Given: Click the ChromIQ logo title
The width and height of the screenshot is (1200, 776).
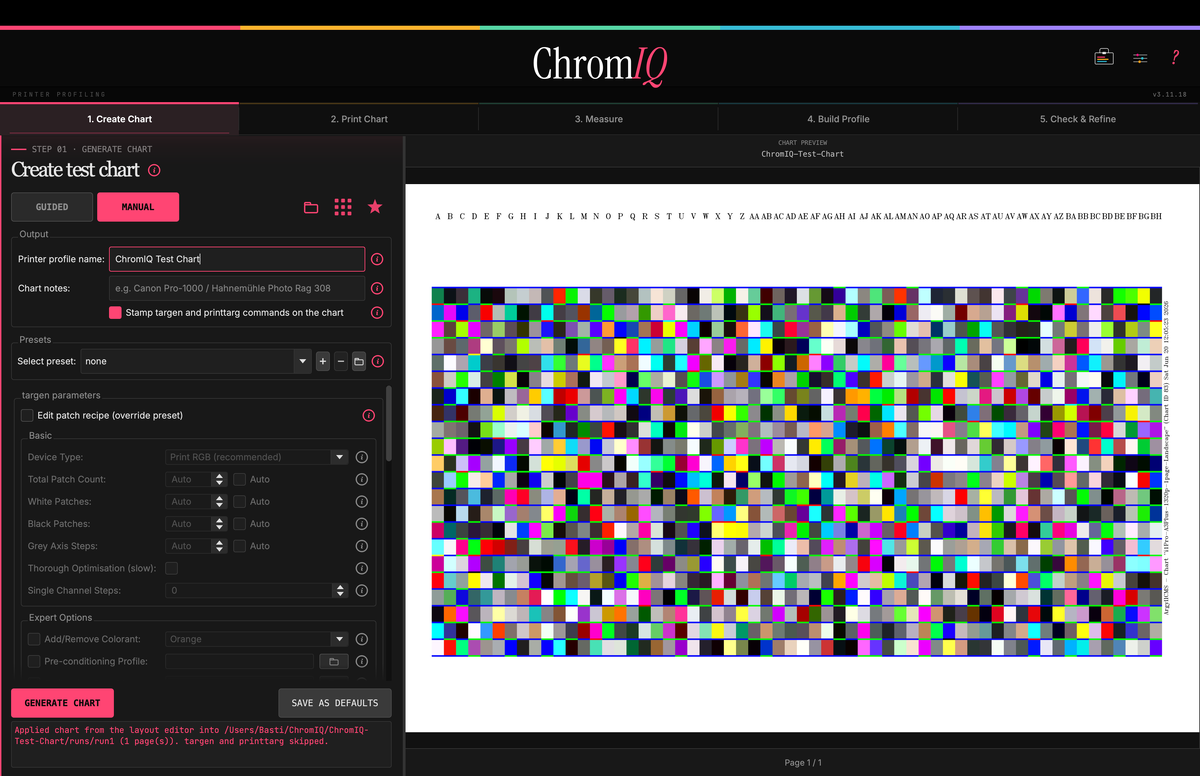Looking at the screenshot, I should click(600, 64).
